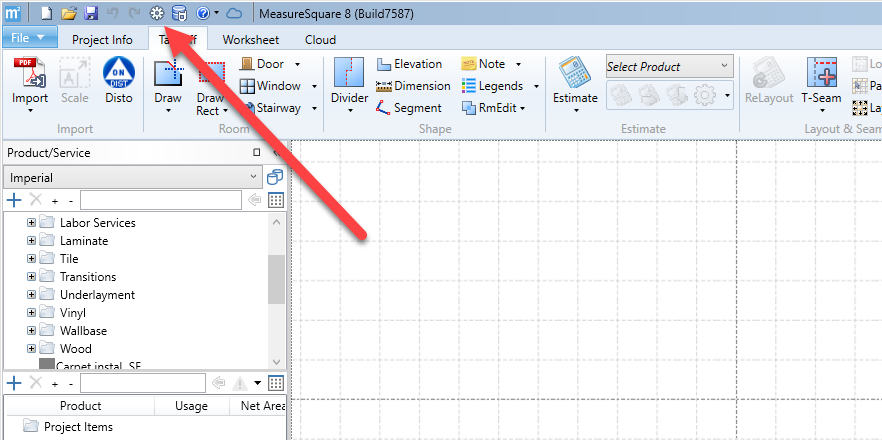Screen dimensions: 882x440
Task: Click the product database icon beside Imperial
Action: pyautogui.click(x=275, y=178)
